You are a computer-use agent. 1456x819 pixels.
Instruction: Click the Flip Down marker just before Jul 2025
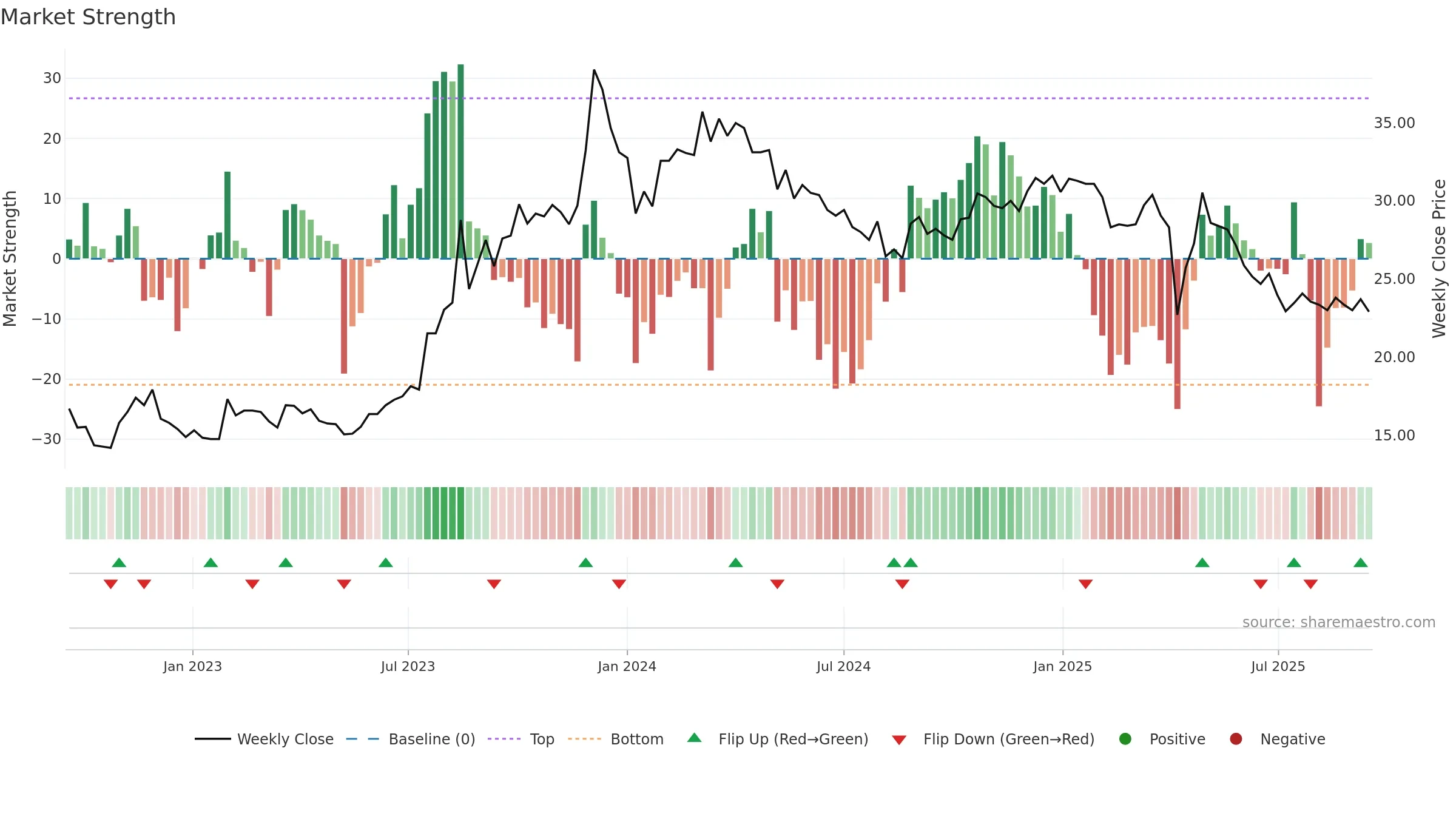click(1260, 584)
